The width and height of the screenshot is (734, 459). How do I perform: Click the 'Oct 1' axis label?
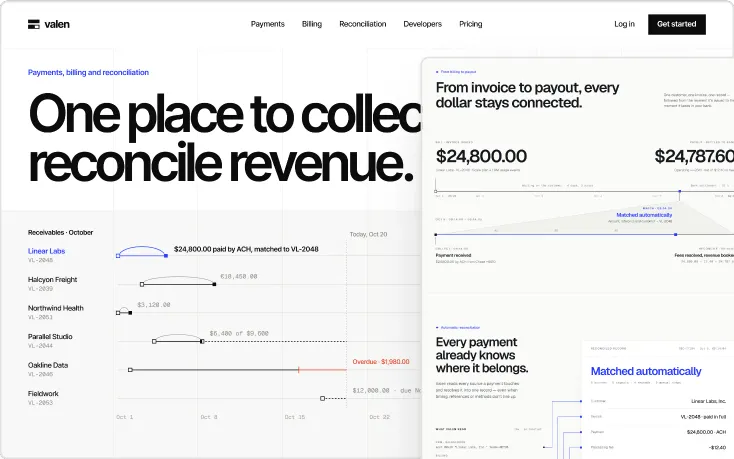point(125,417)
